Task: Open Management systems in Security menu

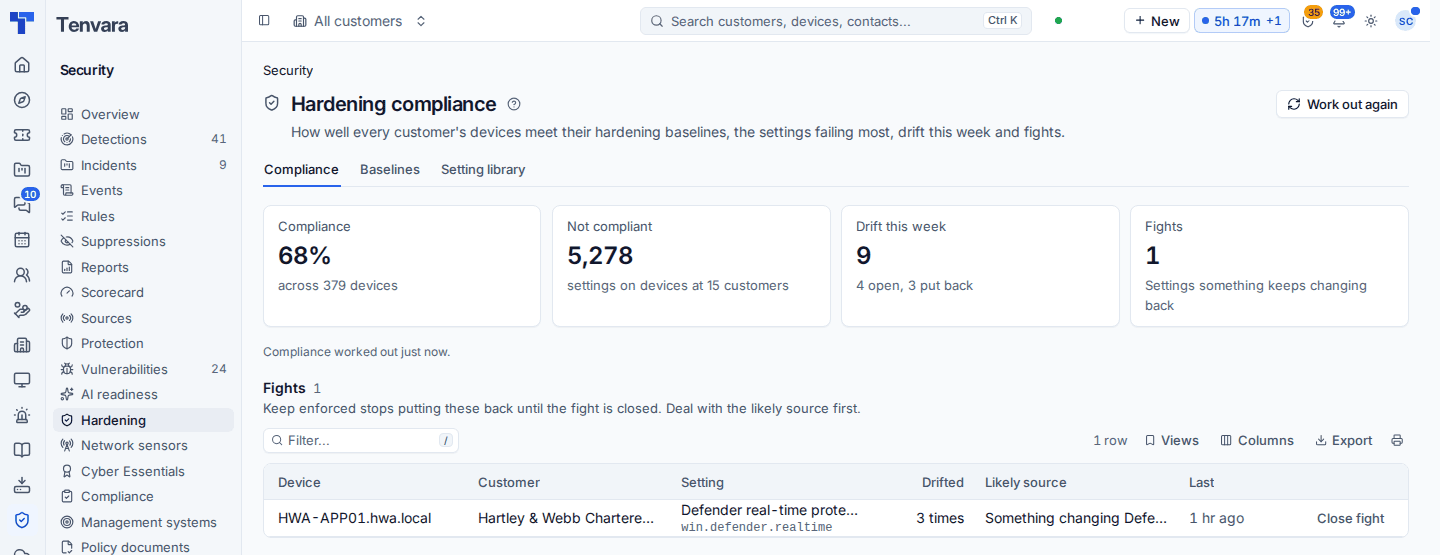Action: tap(143, 522)
